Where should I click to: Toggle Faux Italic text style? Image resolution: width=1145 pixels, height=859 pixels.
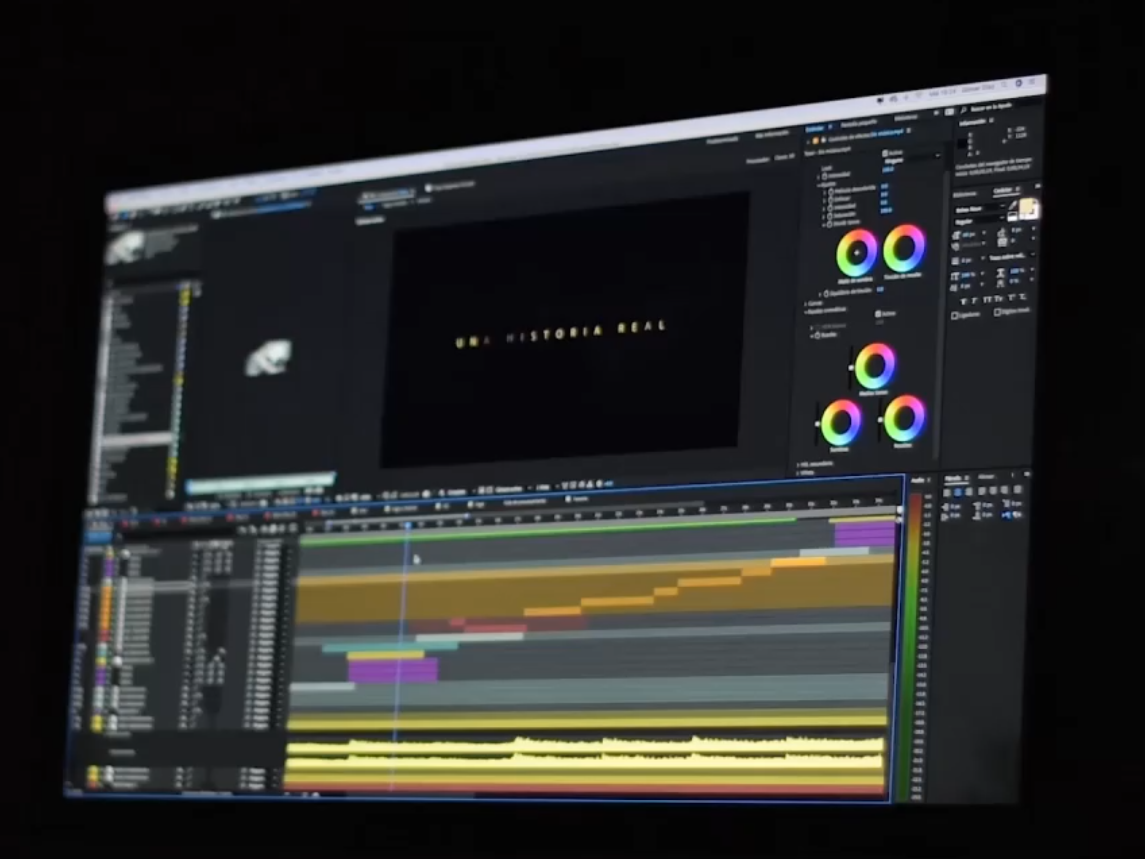point(974,301)
